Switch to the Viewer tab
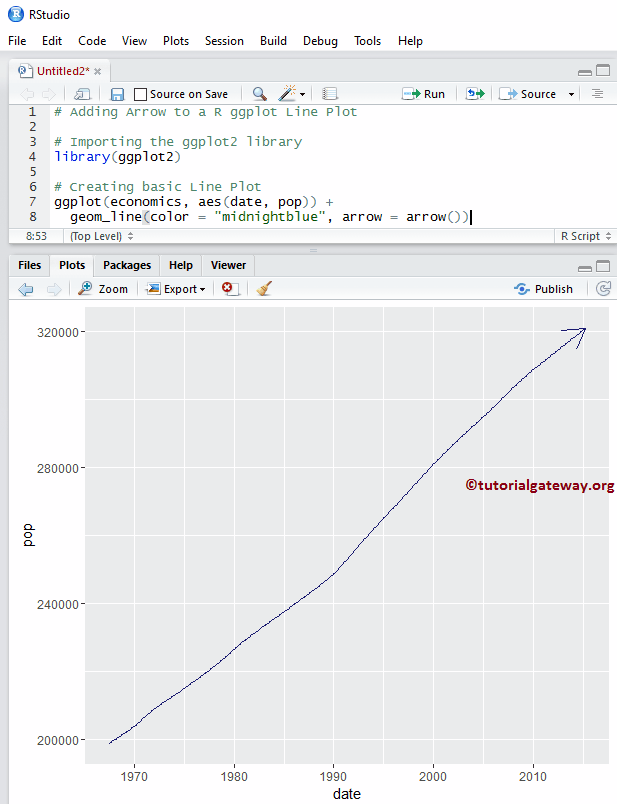617x804 pixels. click(x=228, y=265)
